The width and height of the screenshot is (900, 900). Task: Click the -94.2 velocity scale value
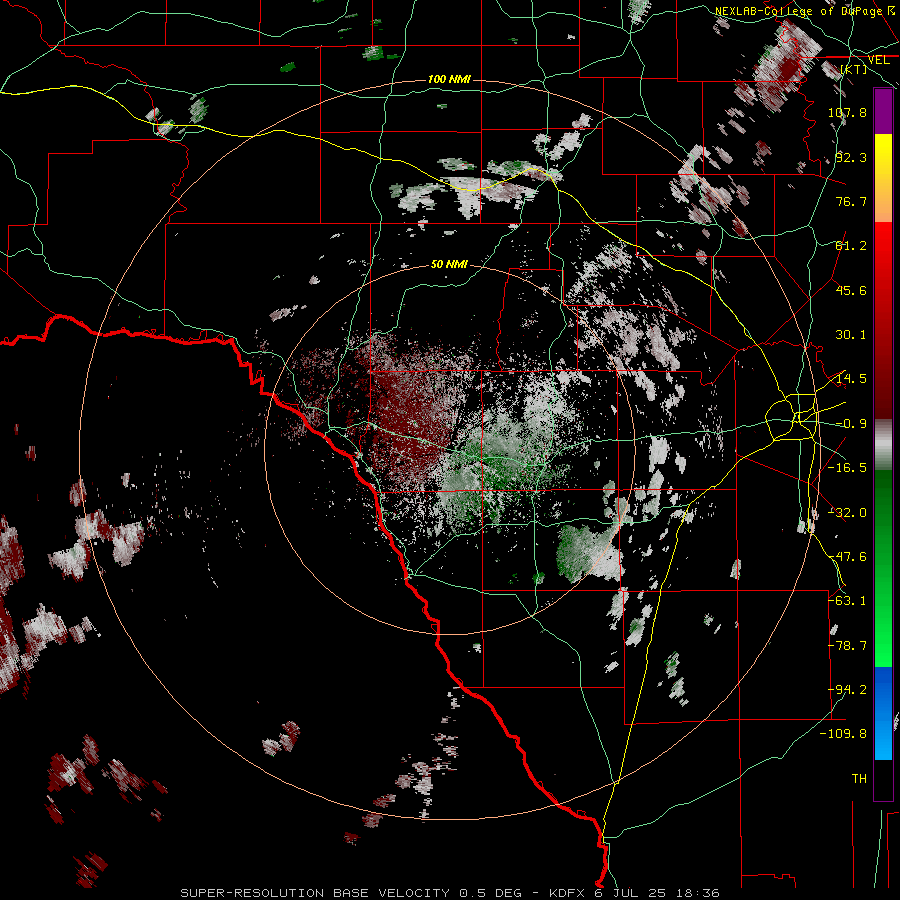(847, 690)
